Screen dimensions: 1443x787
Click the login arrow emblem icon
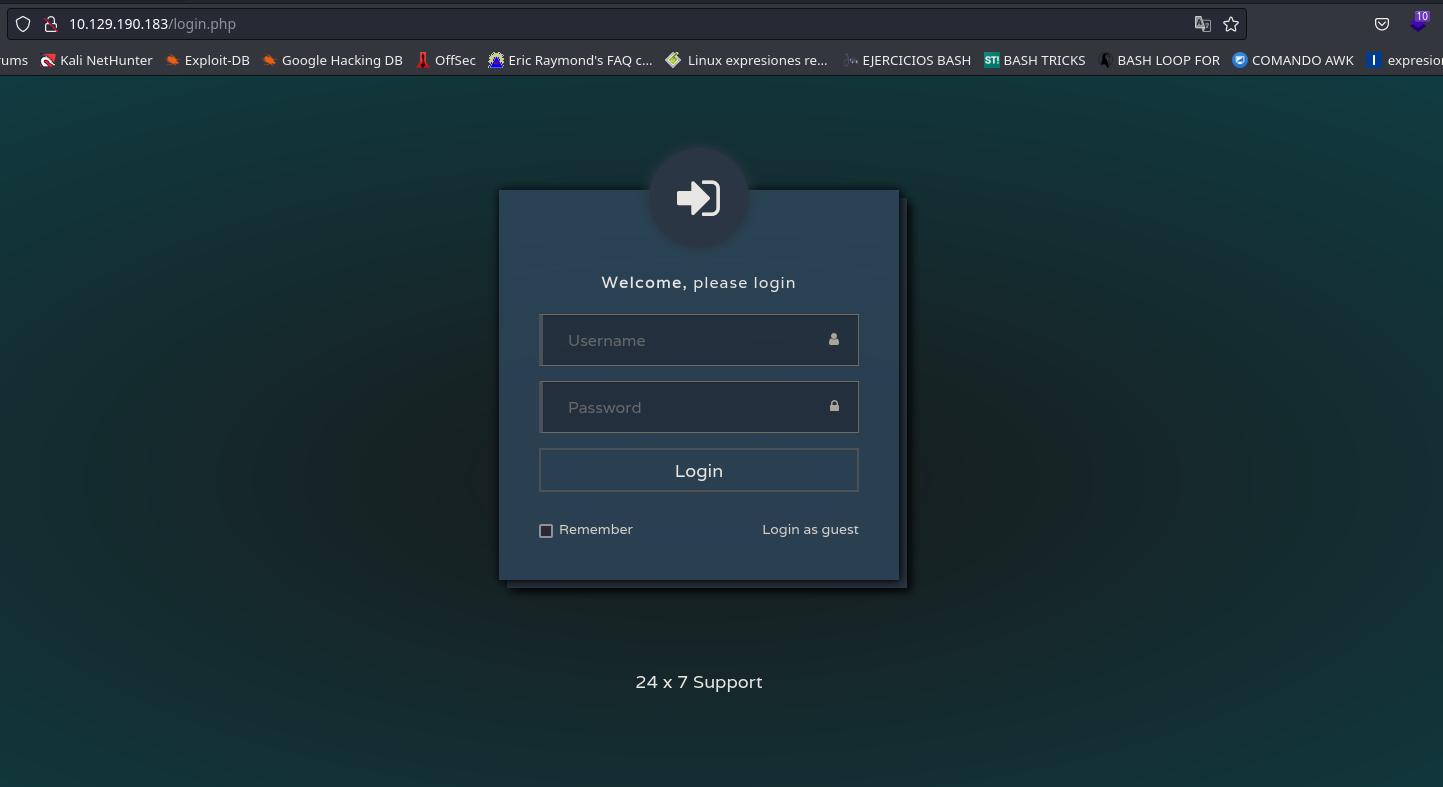tap(699, 198)
